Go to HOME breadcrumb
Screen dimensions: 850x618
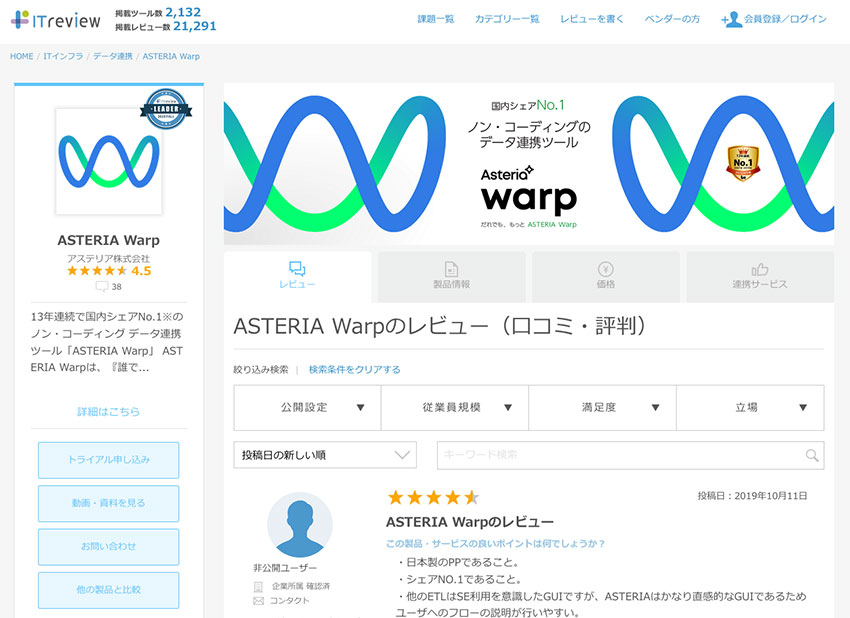[x=22, y=56]
